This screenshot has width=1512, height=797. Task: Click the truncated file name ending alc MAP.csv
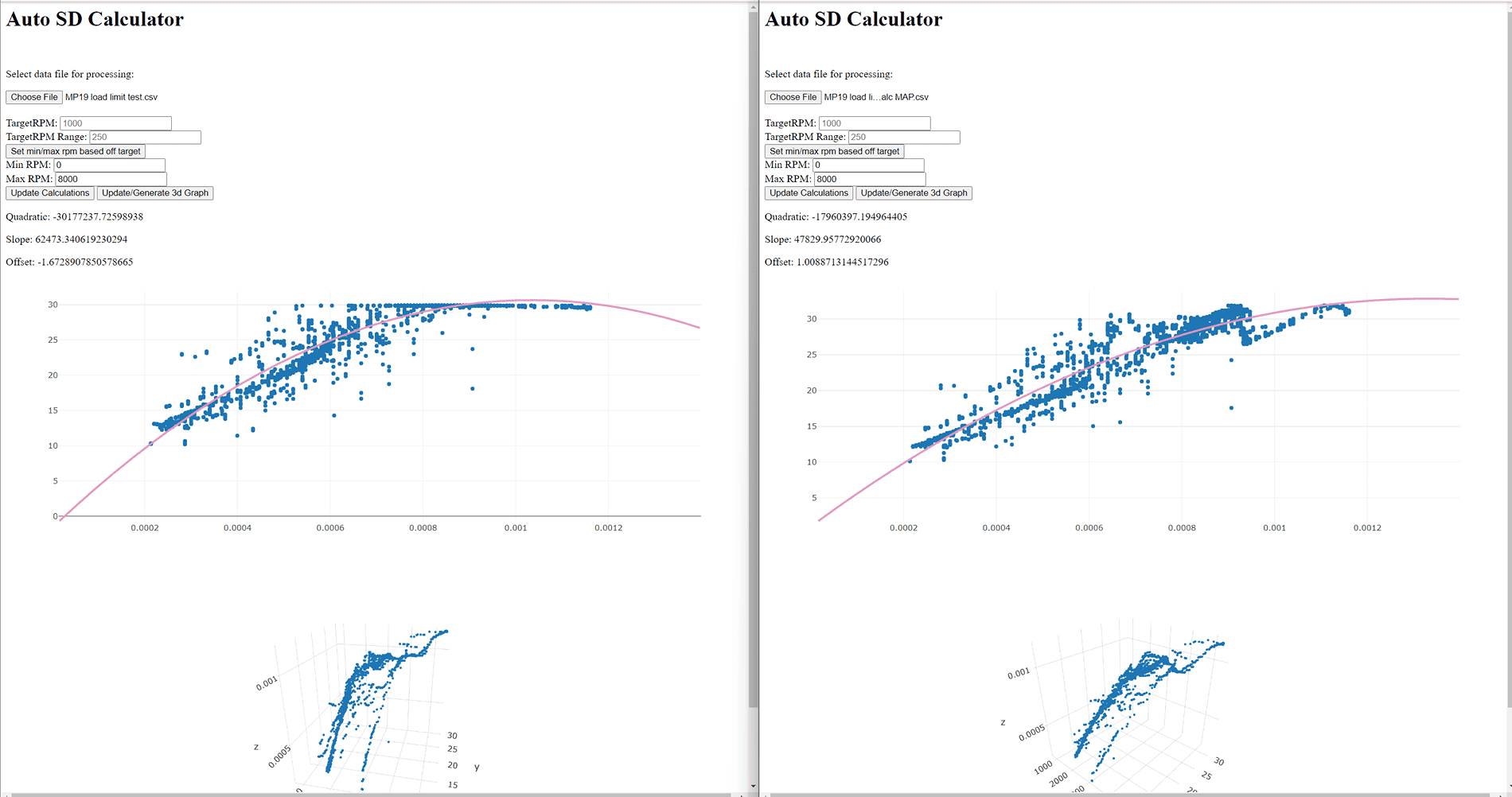pyautogui.click(x=876, y=97)
